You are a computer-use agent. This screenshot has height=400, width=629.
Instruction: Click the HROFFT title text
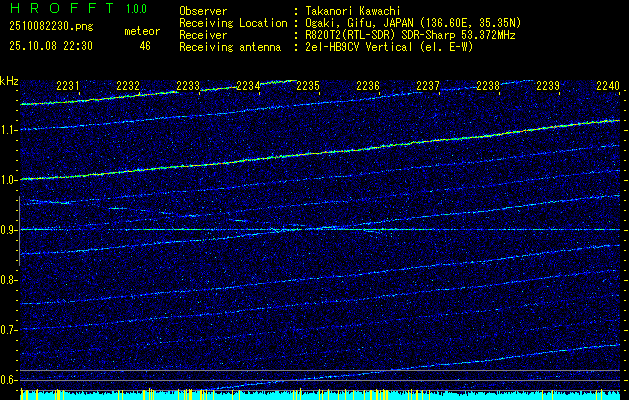(59, 9)
